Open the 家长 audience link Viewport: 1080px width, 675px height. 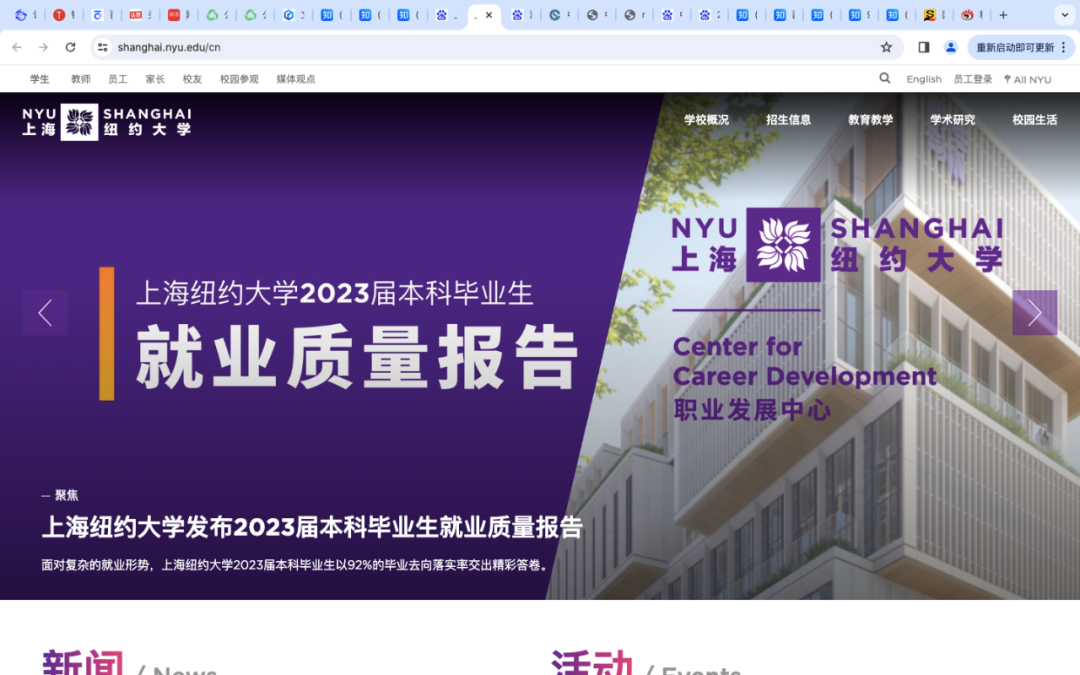click(155, 79)
